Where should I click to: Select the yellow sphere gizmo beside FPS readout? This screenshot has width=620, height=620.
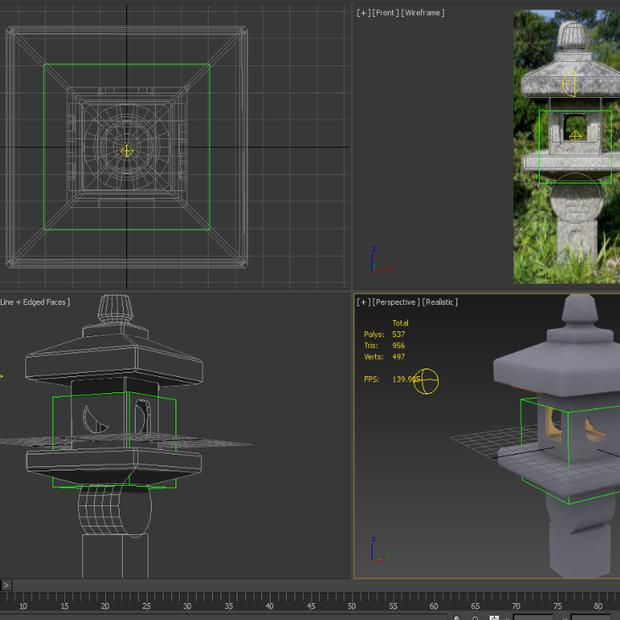pos(427,381)
